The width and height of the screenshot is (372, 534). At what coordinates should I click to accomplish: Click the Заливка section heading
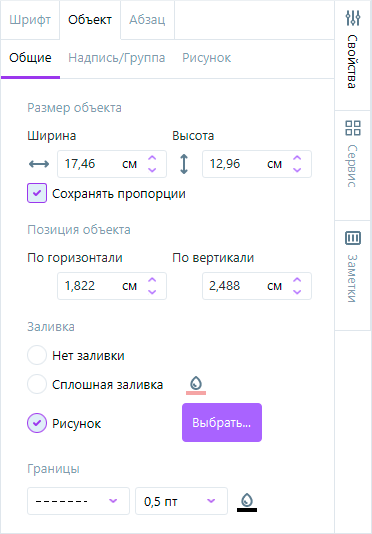click(51, 327)
